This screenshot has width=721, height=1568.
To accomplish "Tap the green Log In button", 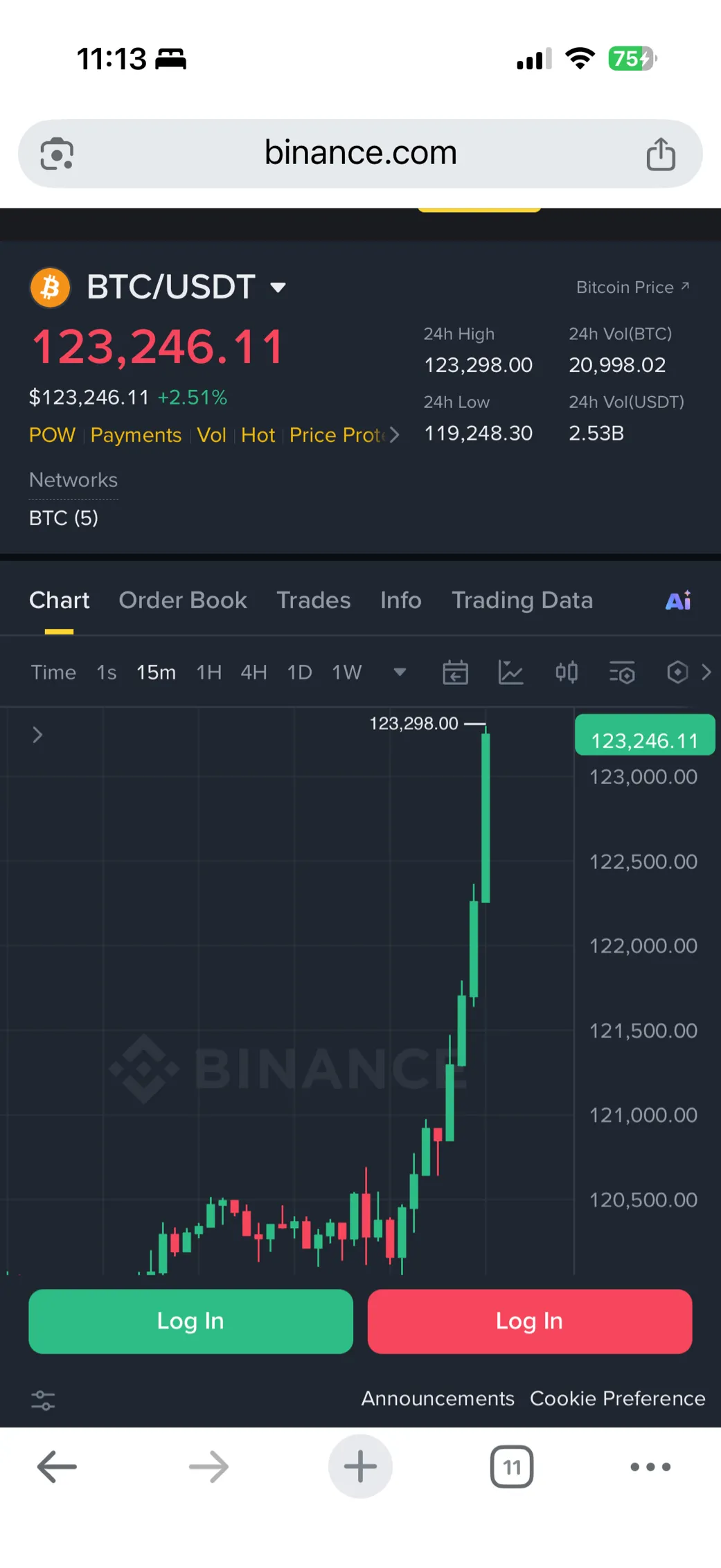I will 190,1321.
